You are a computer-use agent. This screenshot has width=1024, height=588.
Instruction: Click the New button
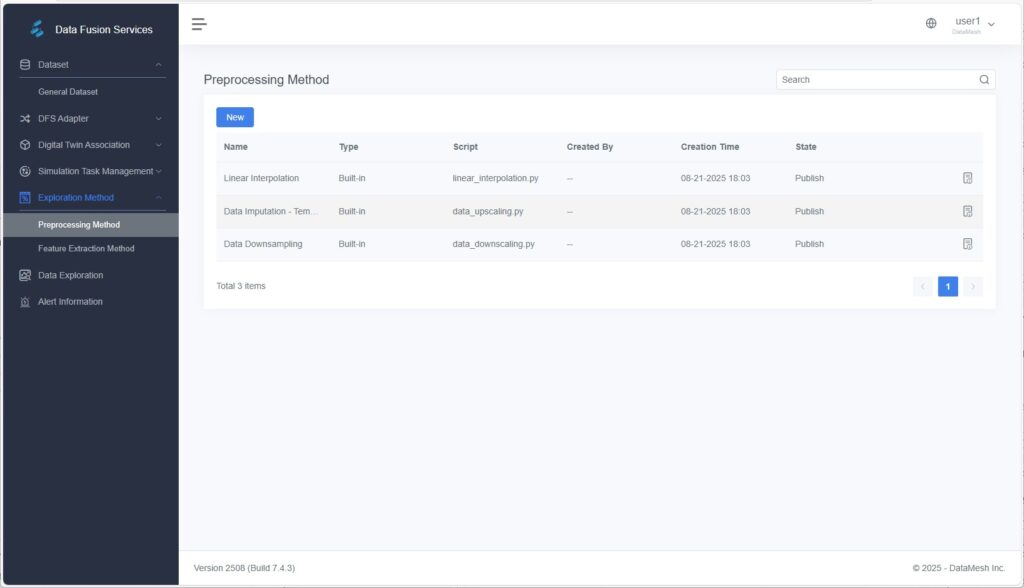(x=235, y=117)
